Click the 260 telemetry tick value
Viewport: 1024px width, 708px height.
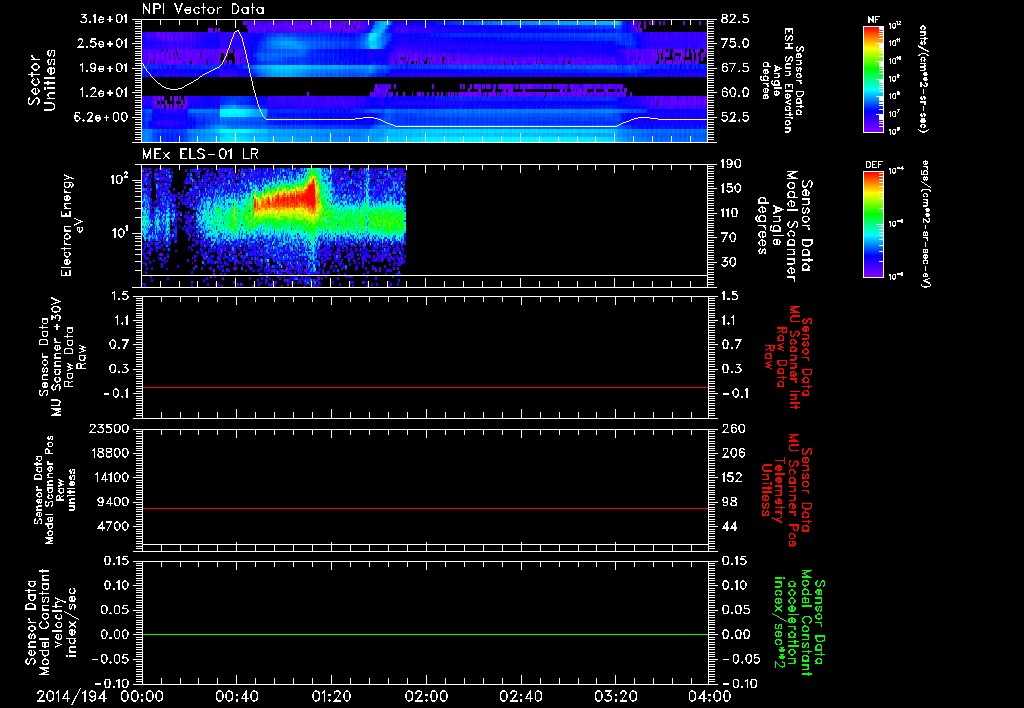(x=732, y=429)
